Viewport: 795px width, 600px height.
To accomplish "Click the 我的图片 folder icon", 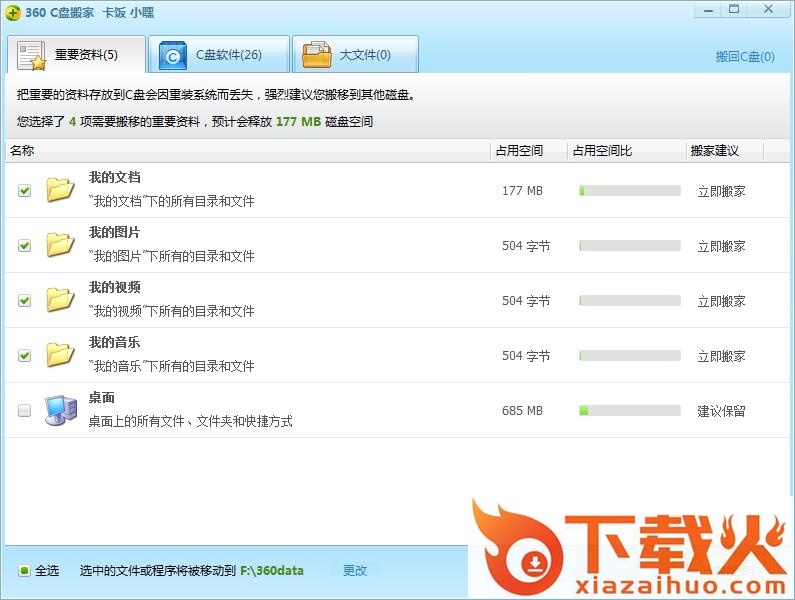I will point(60,245).
